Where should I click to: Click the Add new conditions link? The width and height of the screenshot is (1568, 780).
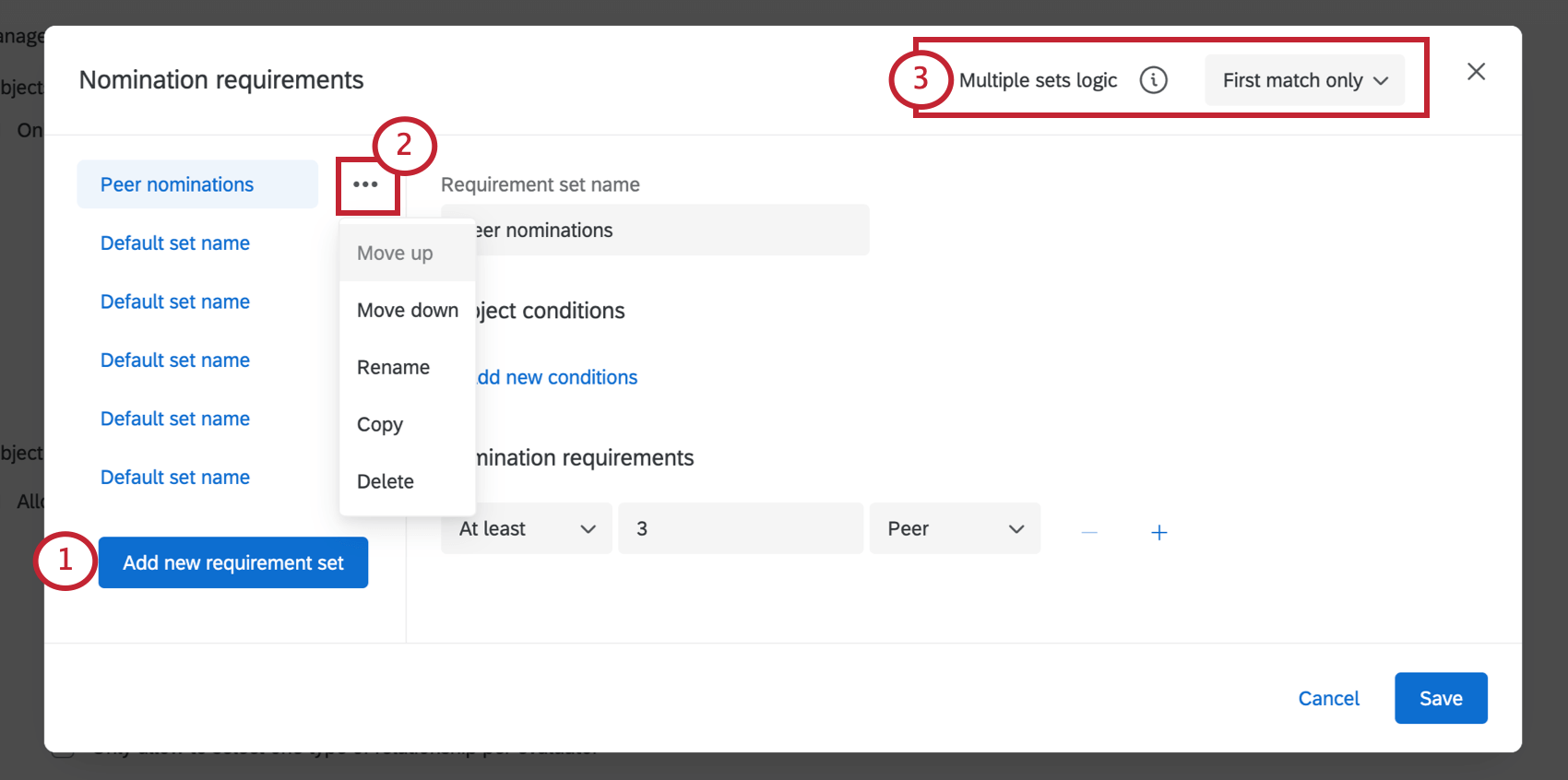coord(558,377)
